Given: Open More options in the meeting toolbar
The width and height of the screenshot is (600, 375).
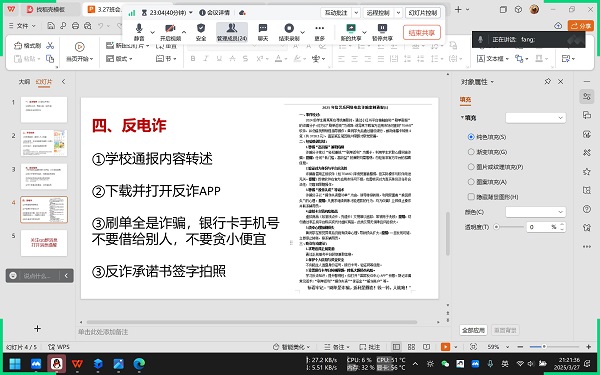Looking at the screenshot, I should 320,32.
